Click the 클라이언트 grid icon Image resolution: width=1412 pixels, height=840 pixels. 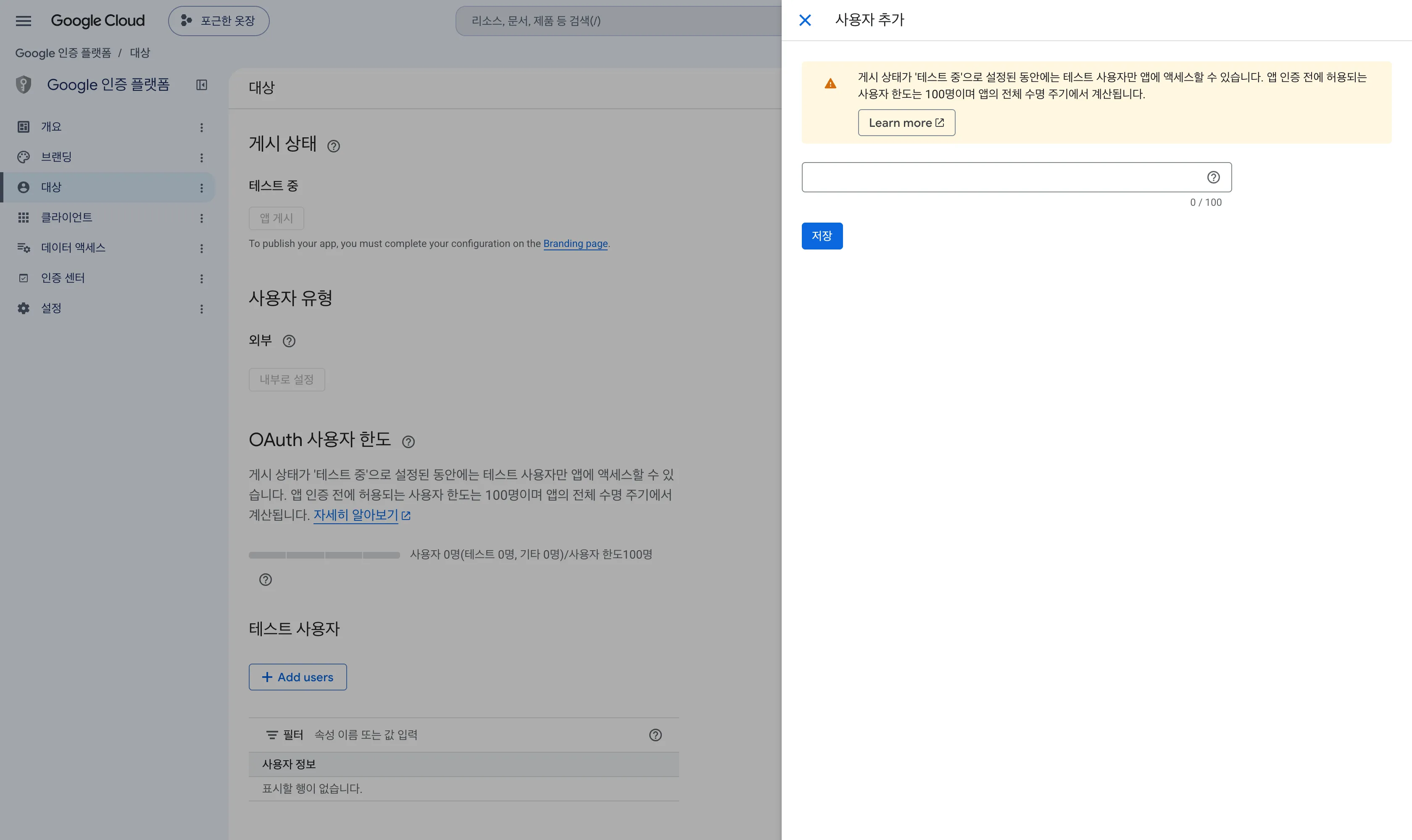click(x=23, y=218)
